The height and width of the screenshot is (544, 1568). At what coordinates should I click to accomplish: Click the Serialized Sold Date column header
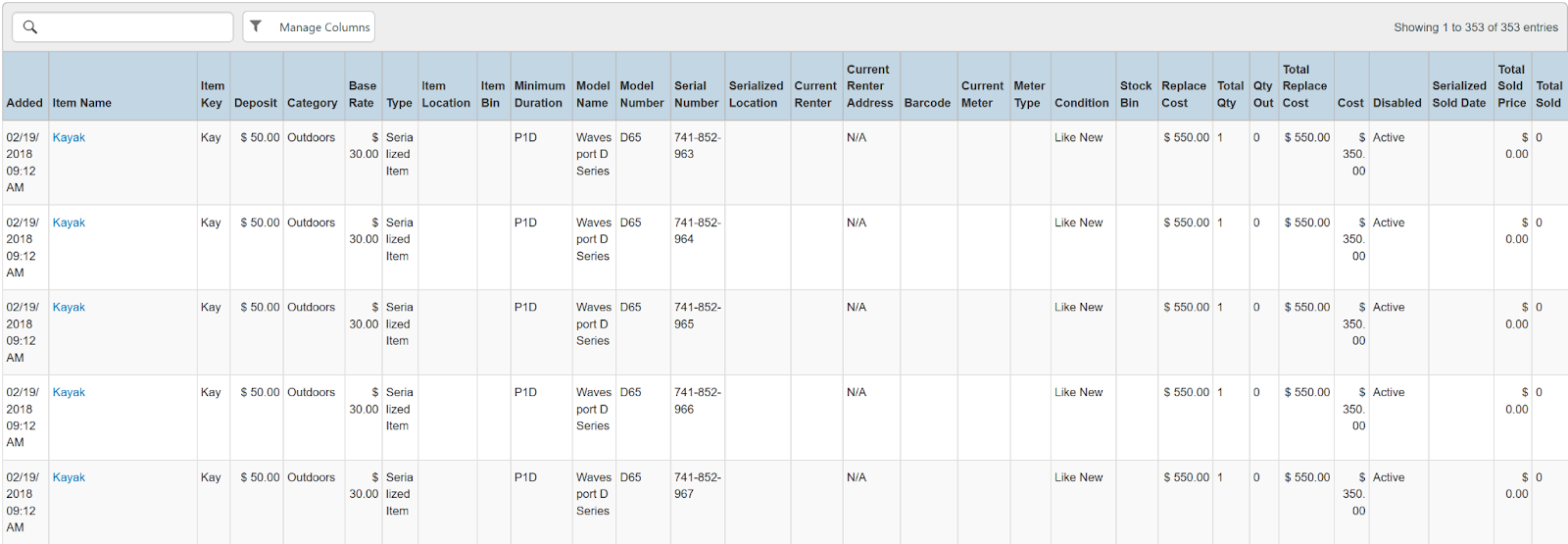[1458, 94]
